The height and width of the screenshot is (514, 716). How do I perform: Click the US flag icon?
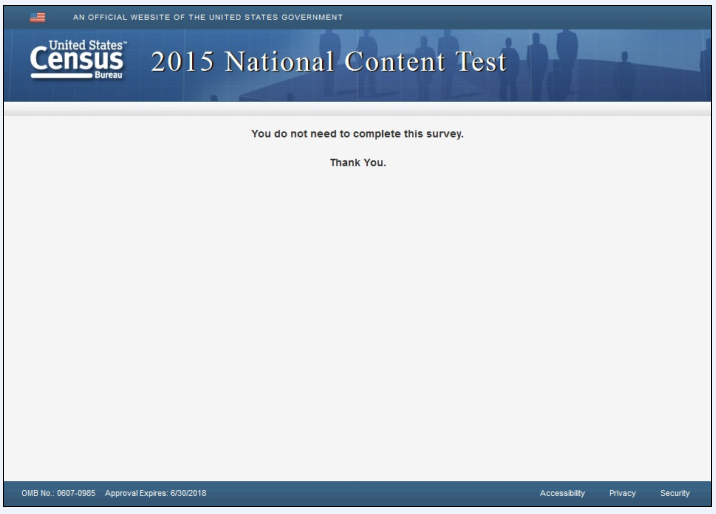click(37, 17)
